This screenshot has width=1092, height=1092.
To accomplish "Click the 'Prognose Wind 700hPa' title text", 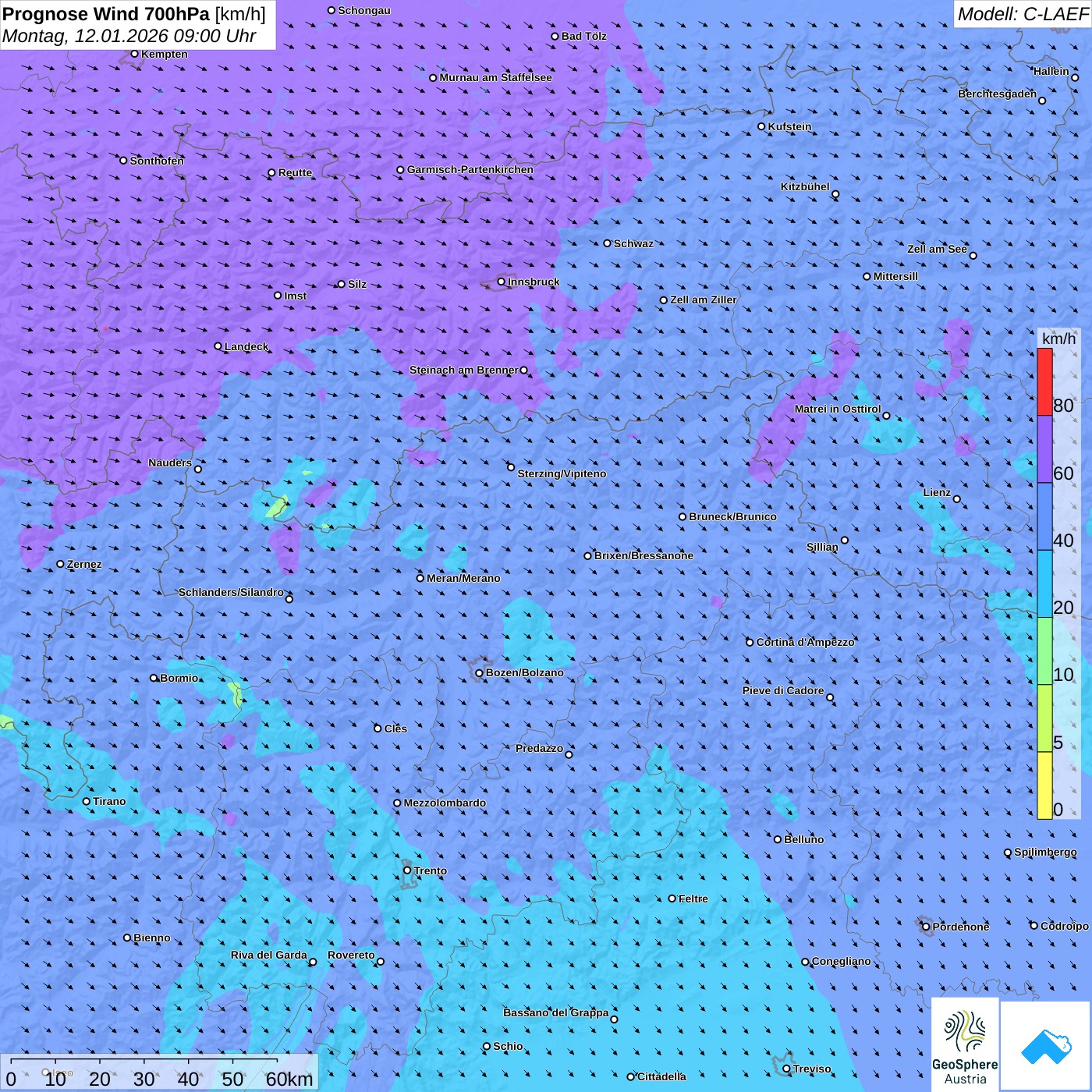I will tap(107, 14).
